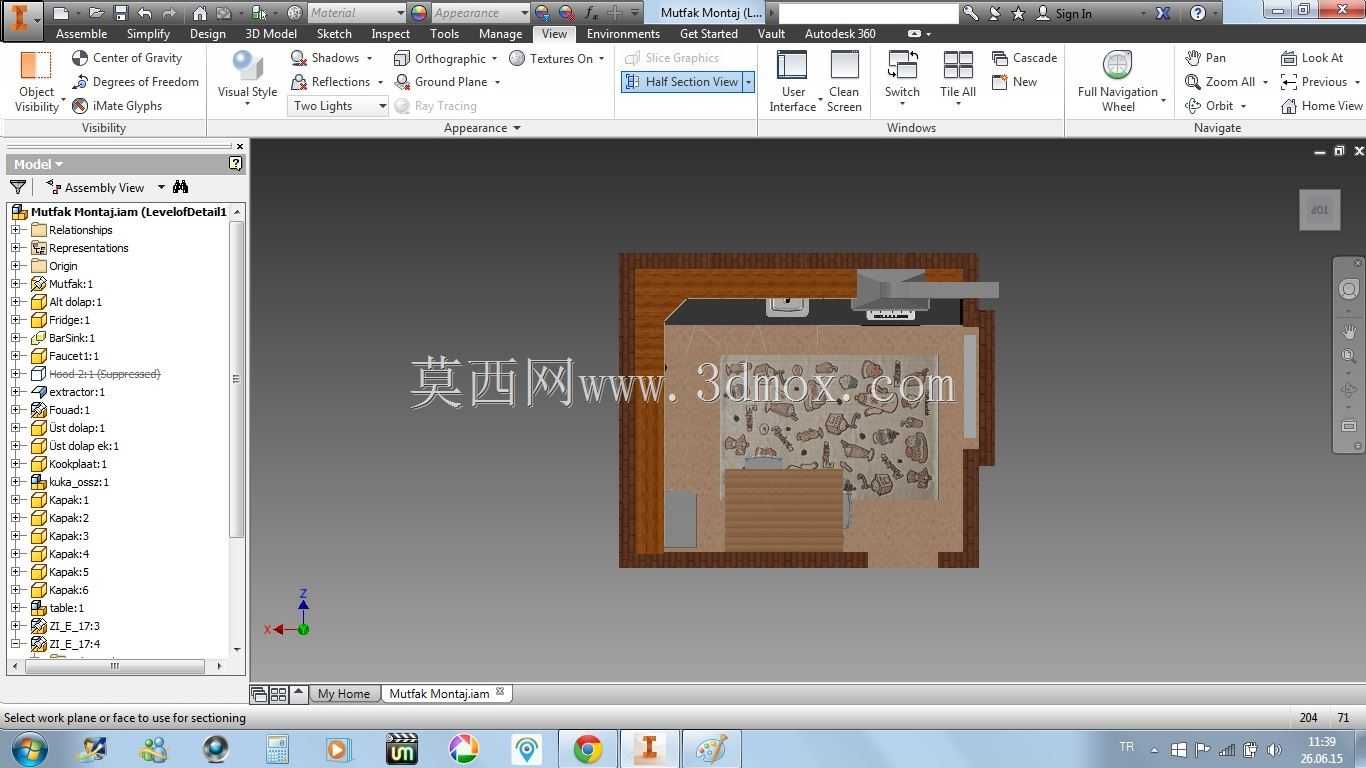
Task: Open the Assemble ribbon tab
Action: point(82,33)
